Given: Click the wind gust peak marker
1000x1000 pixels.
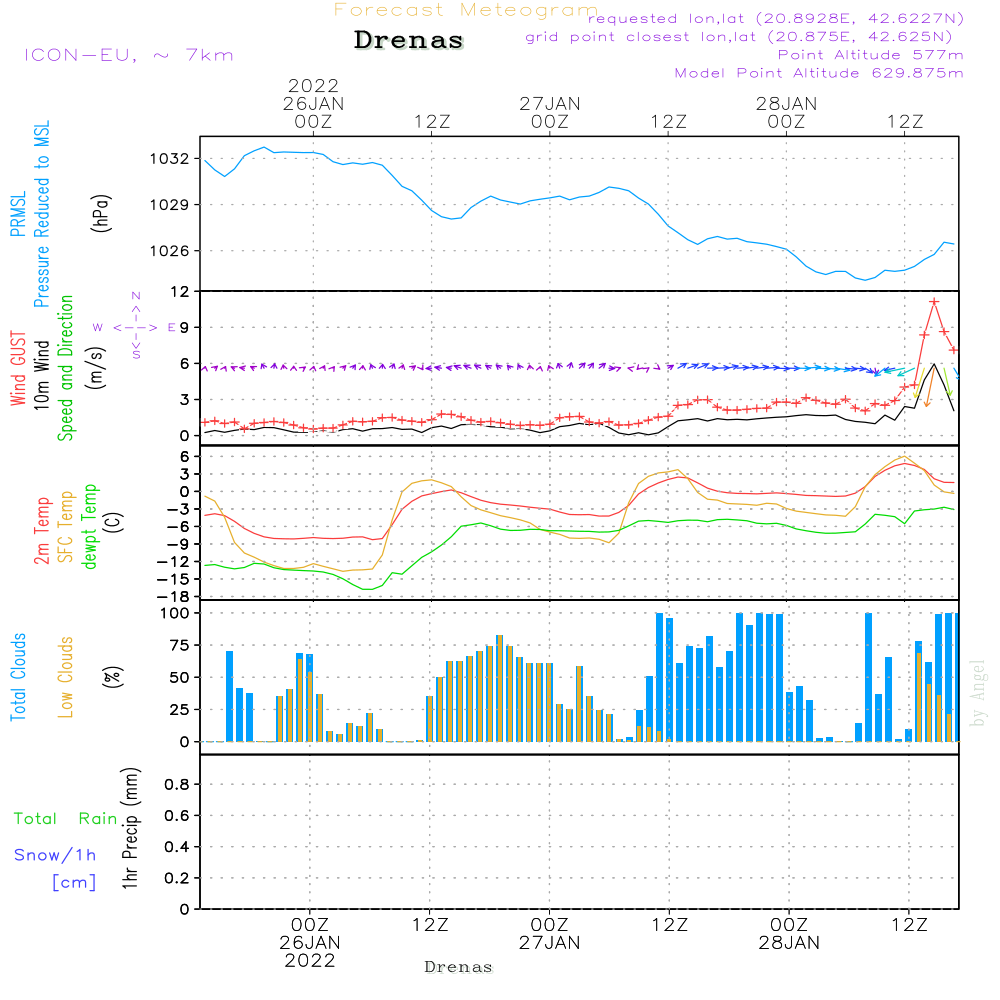Looking at the screenshot, I should coord(934,301).
